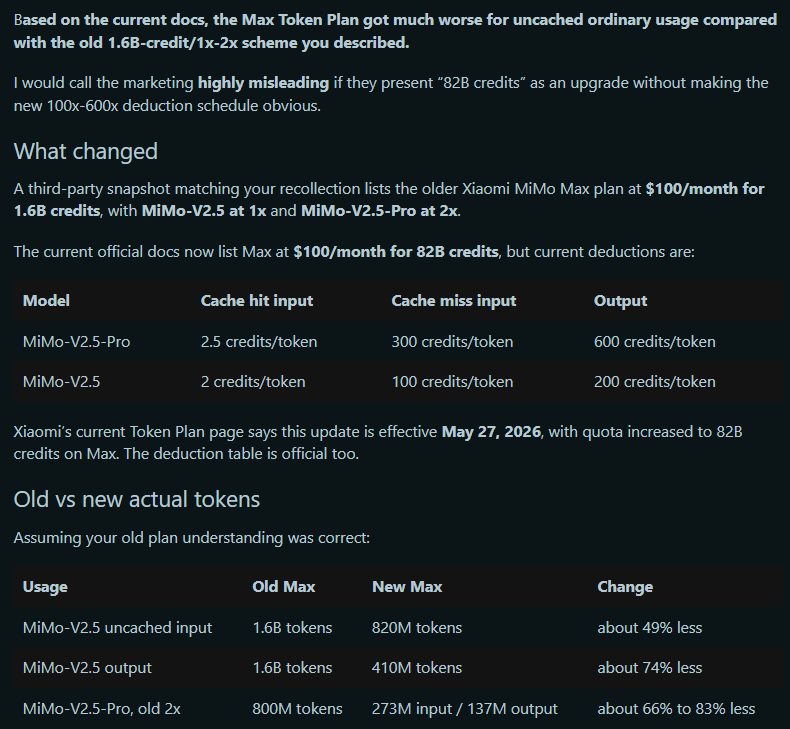
Task: Click the '200 credits/token' cell
Action: (x=654, y=382)
